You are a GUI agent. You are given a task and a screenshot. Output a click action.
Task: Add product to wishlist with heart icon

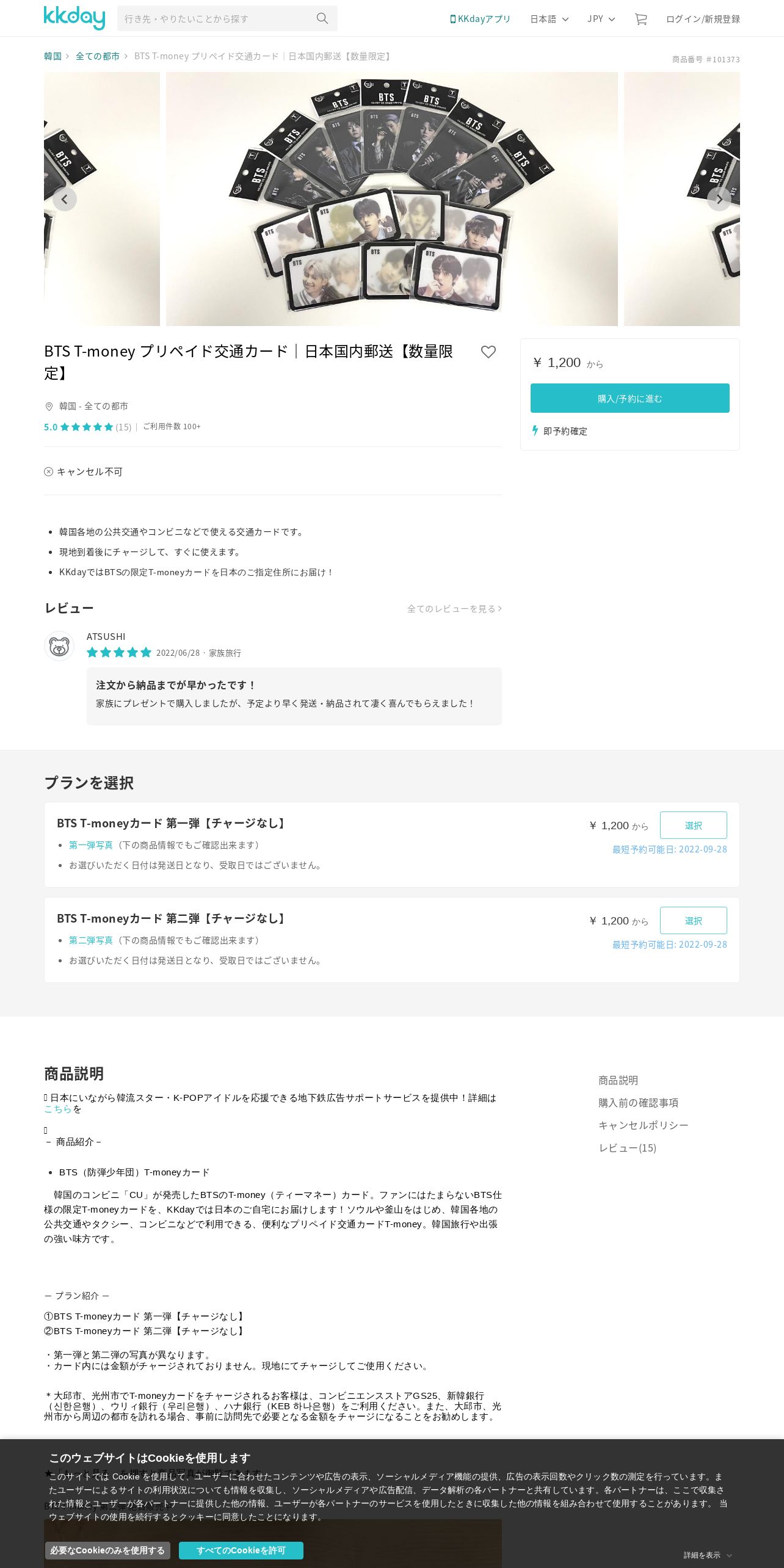pyautogui.click(x=488, y=352)
